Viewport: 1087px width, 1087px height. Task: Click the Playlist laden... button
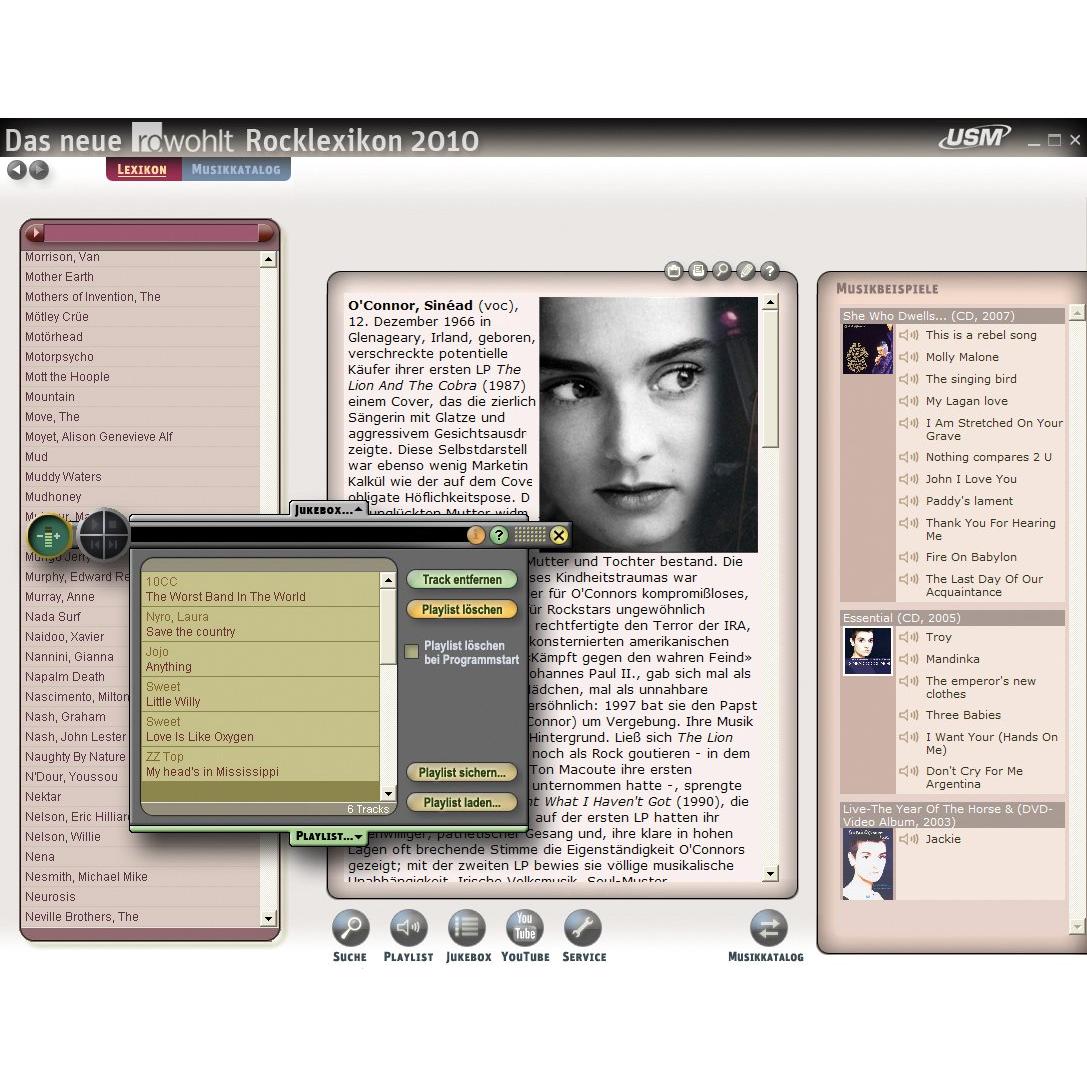tap(462, 803)
